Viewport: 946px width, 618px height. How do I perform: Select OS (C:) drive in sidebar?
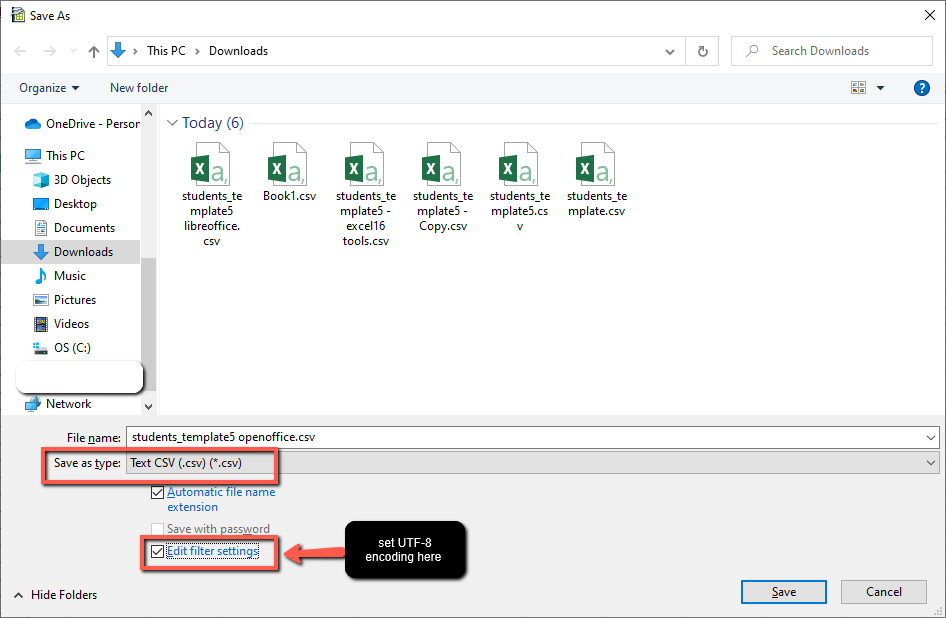(x=62, y=348)
